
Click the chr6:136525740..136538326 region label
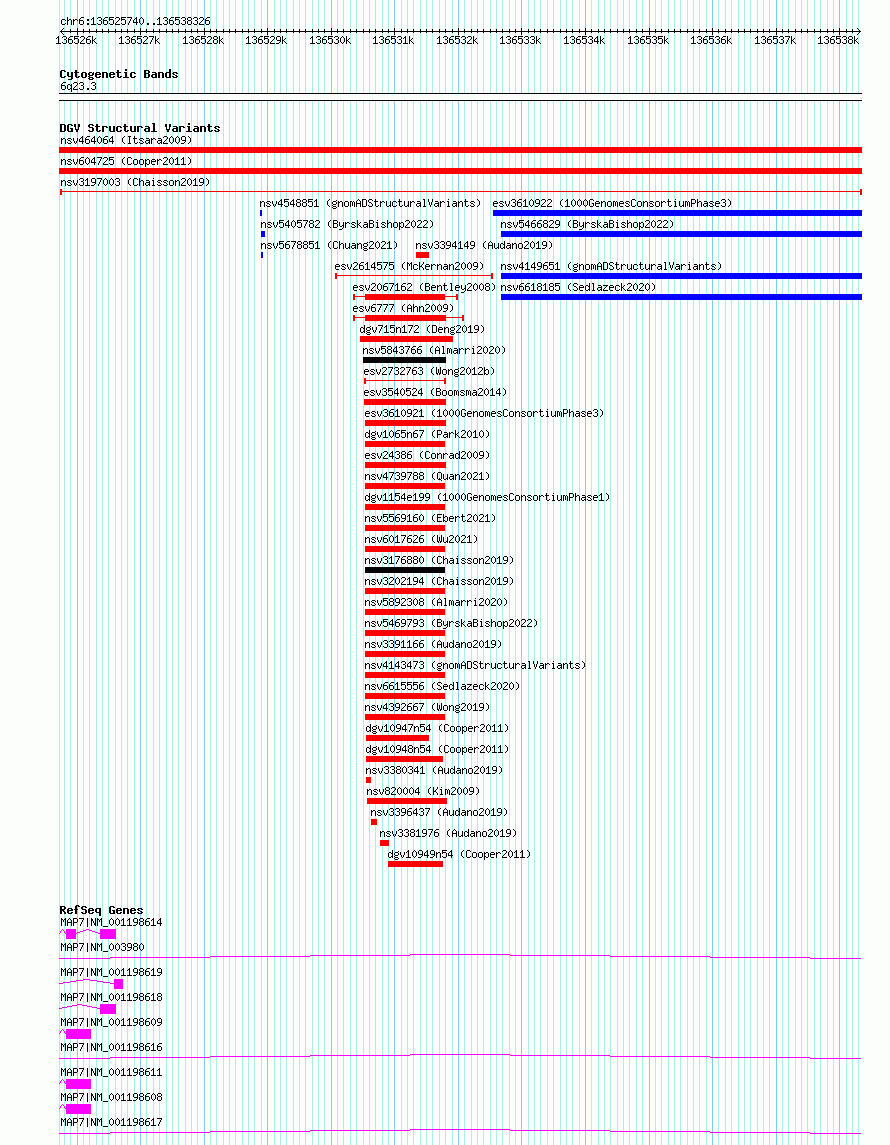point(135,21)
